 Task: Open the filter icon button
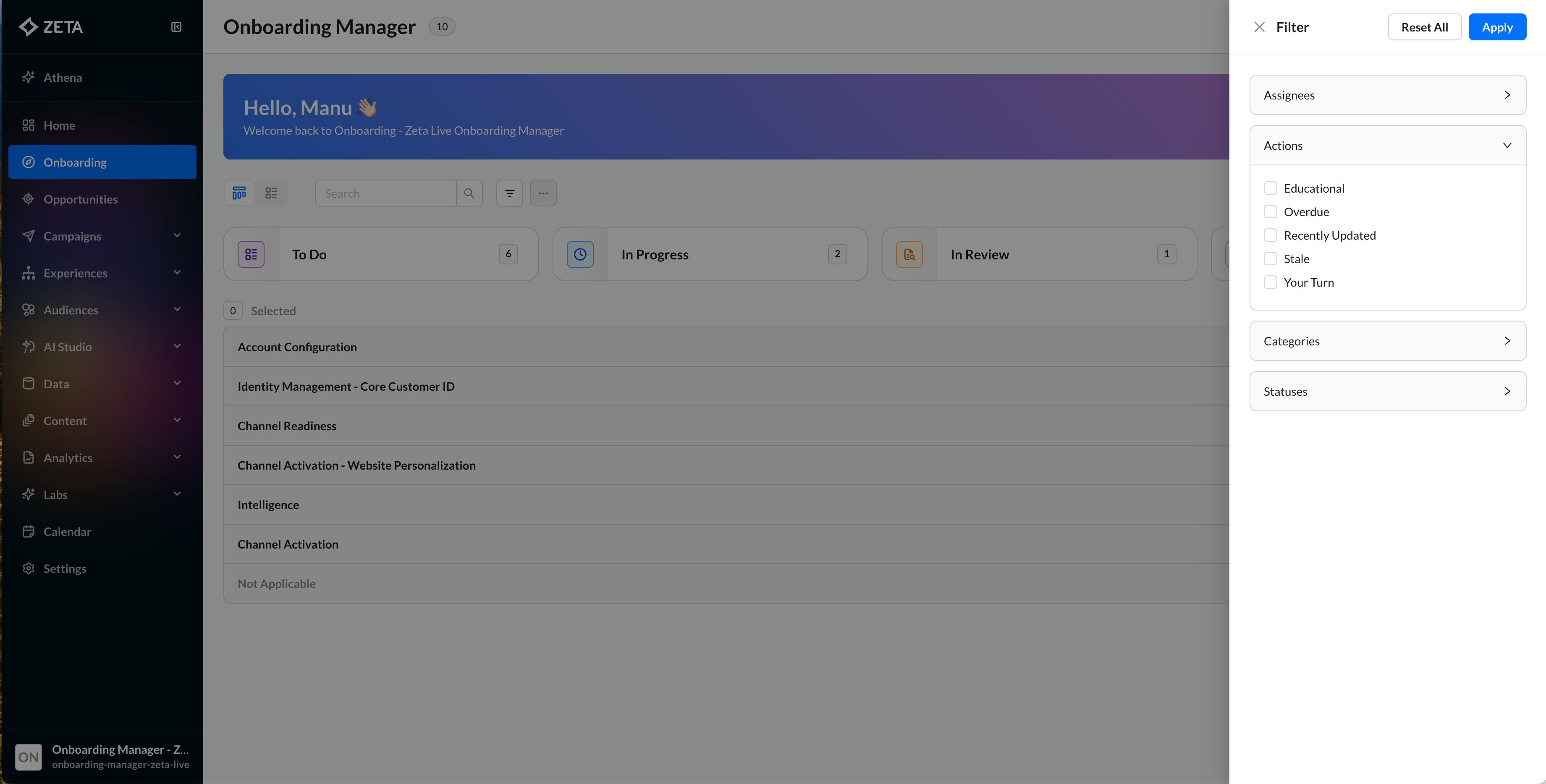(x=510, y=193)
